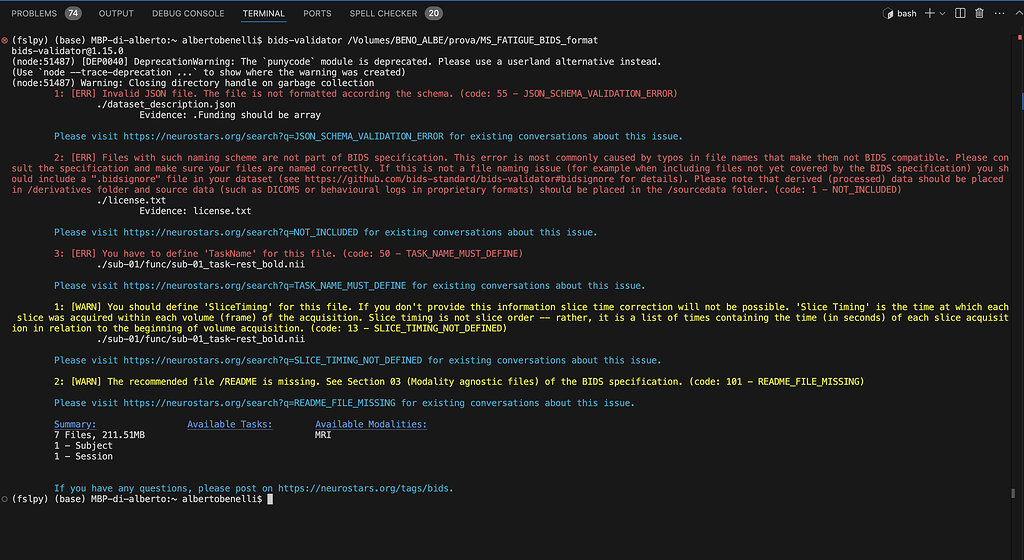Open the Output tab
Image resolution: width=1024 pixels, height=560 pixels.
(x=116, y=14)
